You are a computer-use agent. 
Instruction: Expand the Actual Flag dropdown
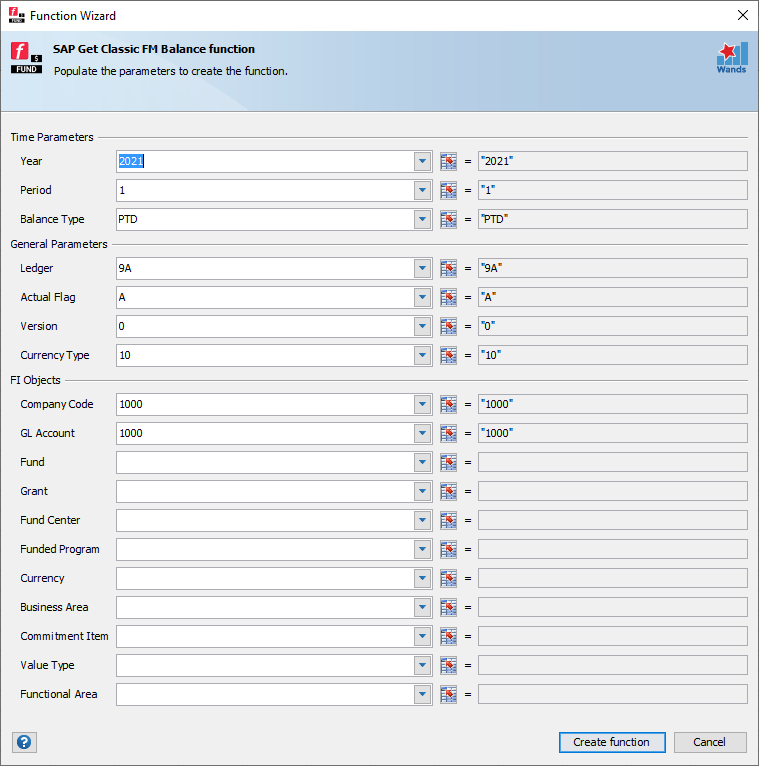[x=422, y=297]
